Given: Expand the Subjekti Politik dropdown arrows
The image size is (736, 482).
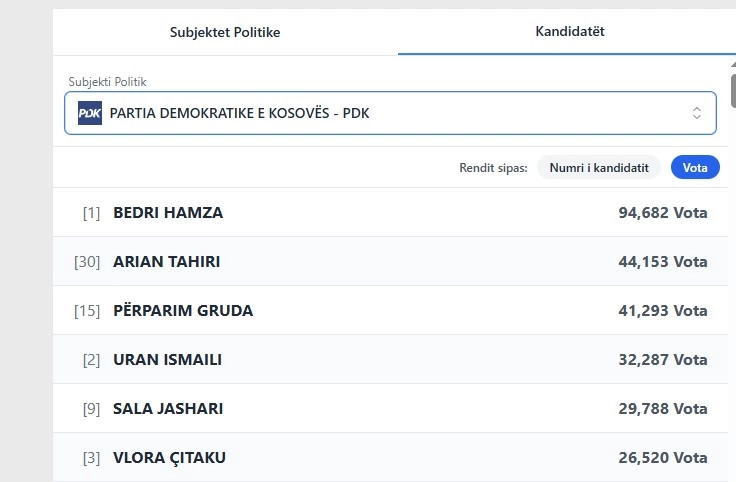Looking at the screenshot, I should pyautogui.click(x=697, y=113).
